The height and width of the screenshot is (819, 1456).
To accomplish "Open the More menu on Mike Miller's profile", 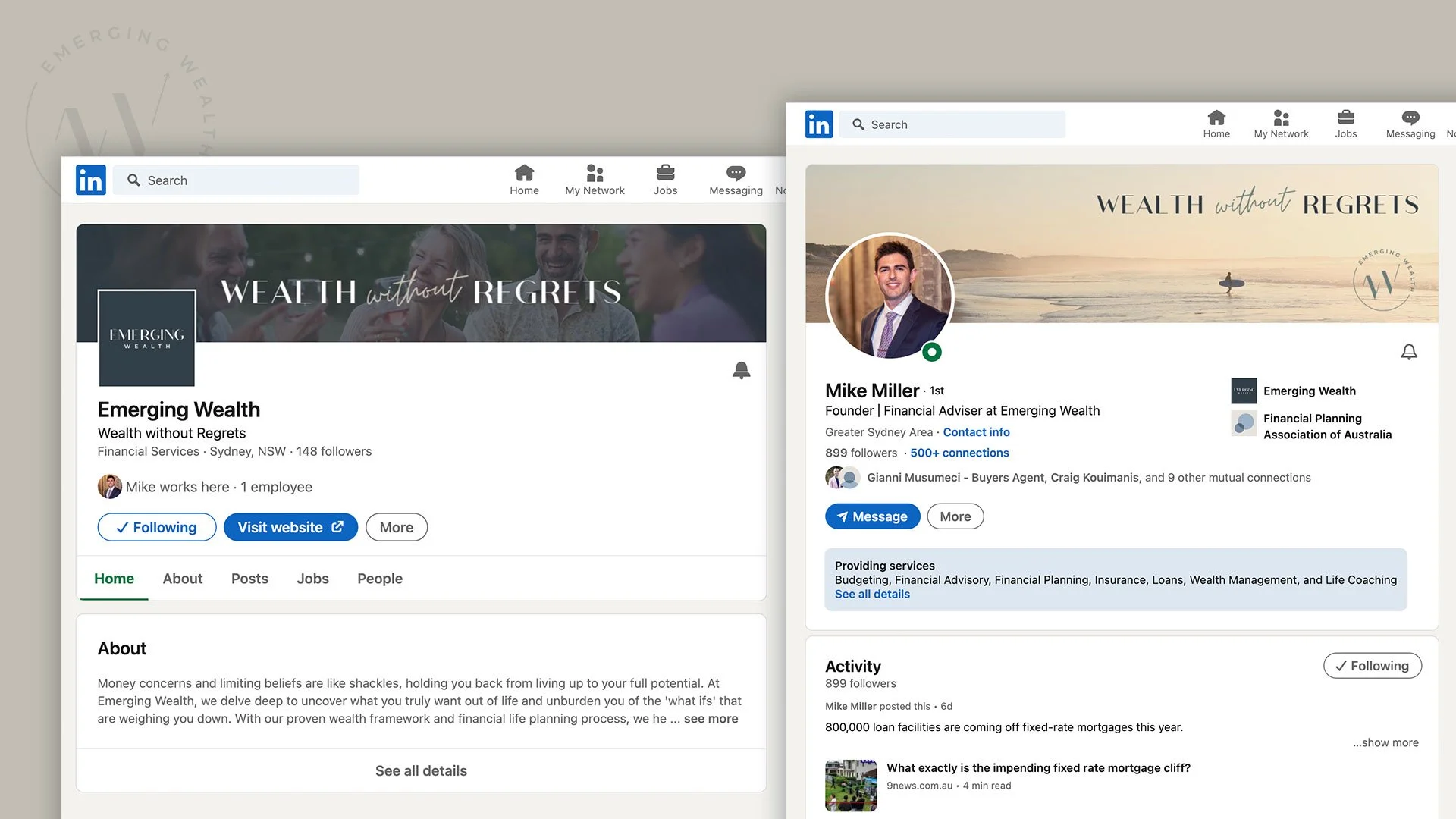I will point(955,516).
